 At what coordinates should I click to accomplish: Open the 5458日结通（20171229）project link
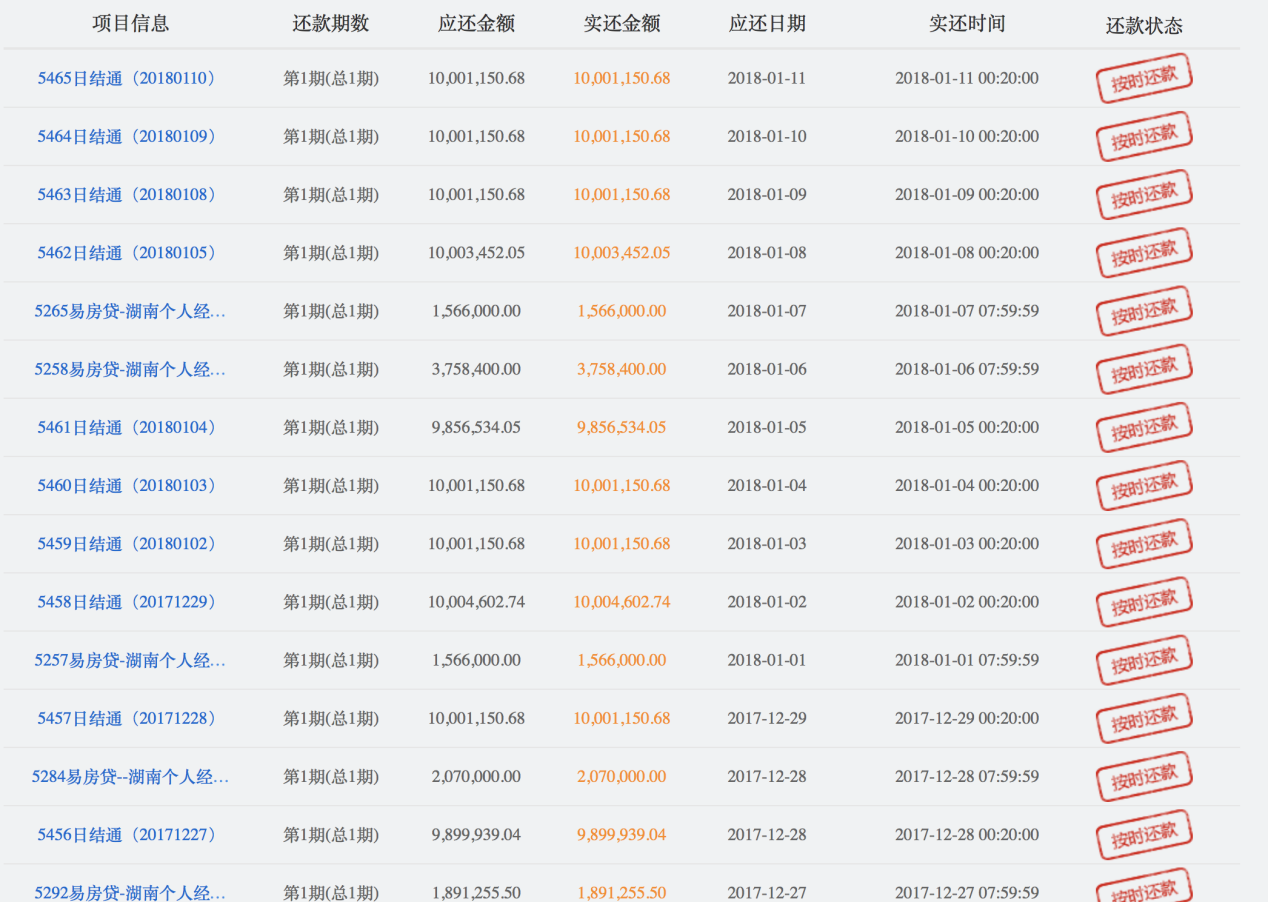(126, 602)
